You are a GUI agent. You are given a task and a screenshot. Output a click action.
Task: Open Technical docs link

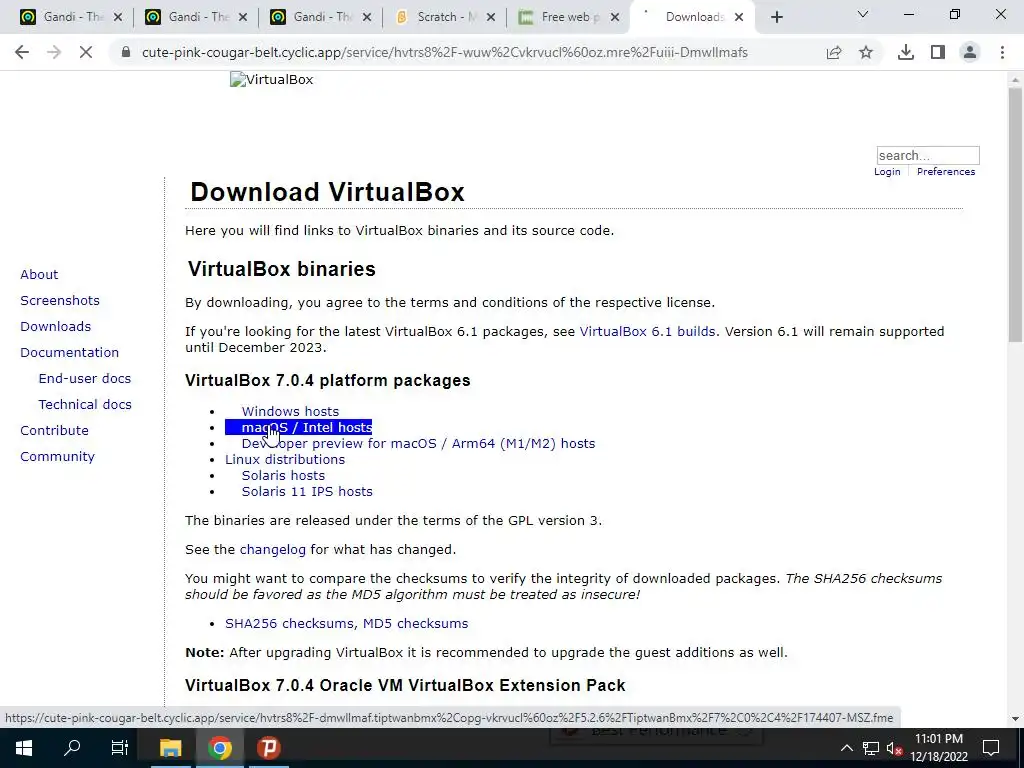(x=85, y=405)
